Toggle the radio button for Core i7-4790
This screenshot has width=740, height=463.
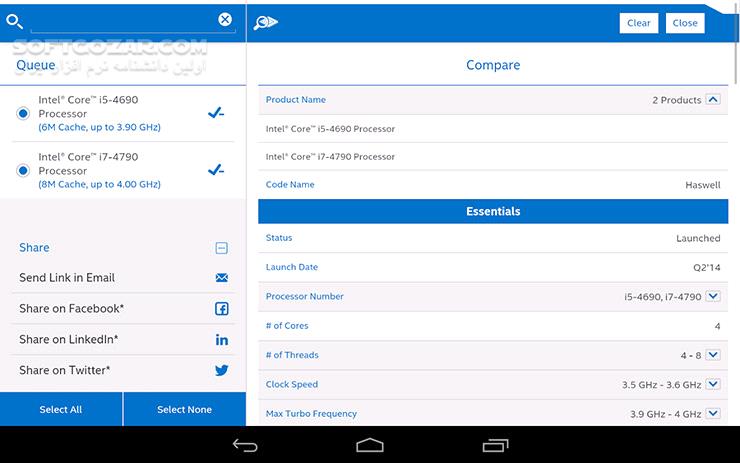point(23,170)
